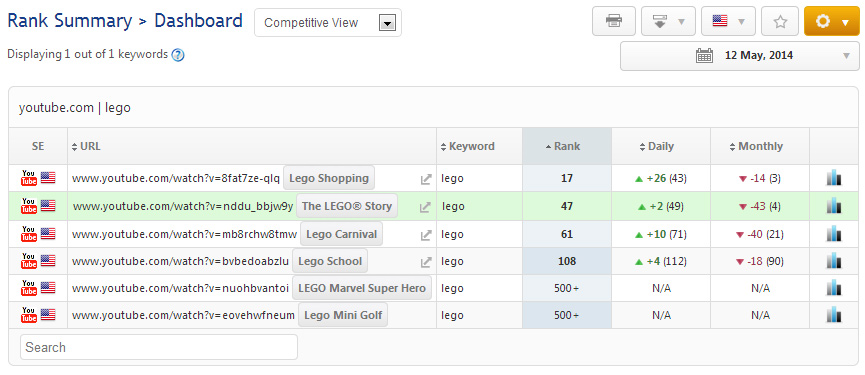
Task: Click the star favorite icon
Action: [x=779, y=22]
